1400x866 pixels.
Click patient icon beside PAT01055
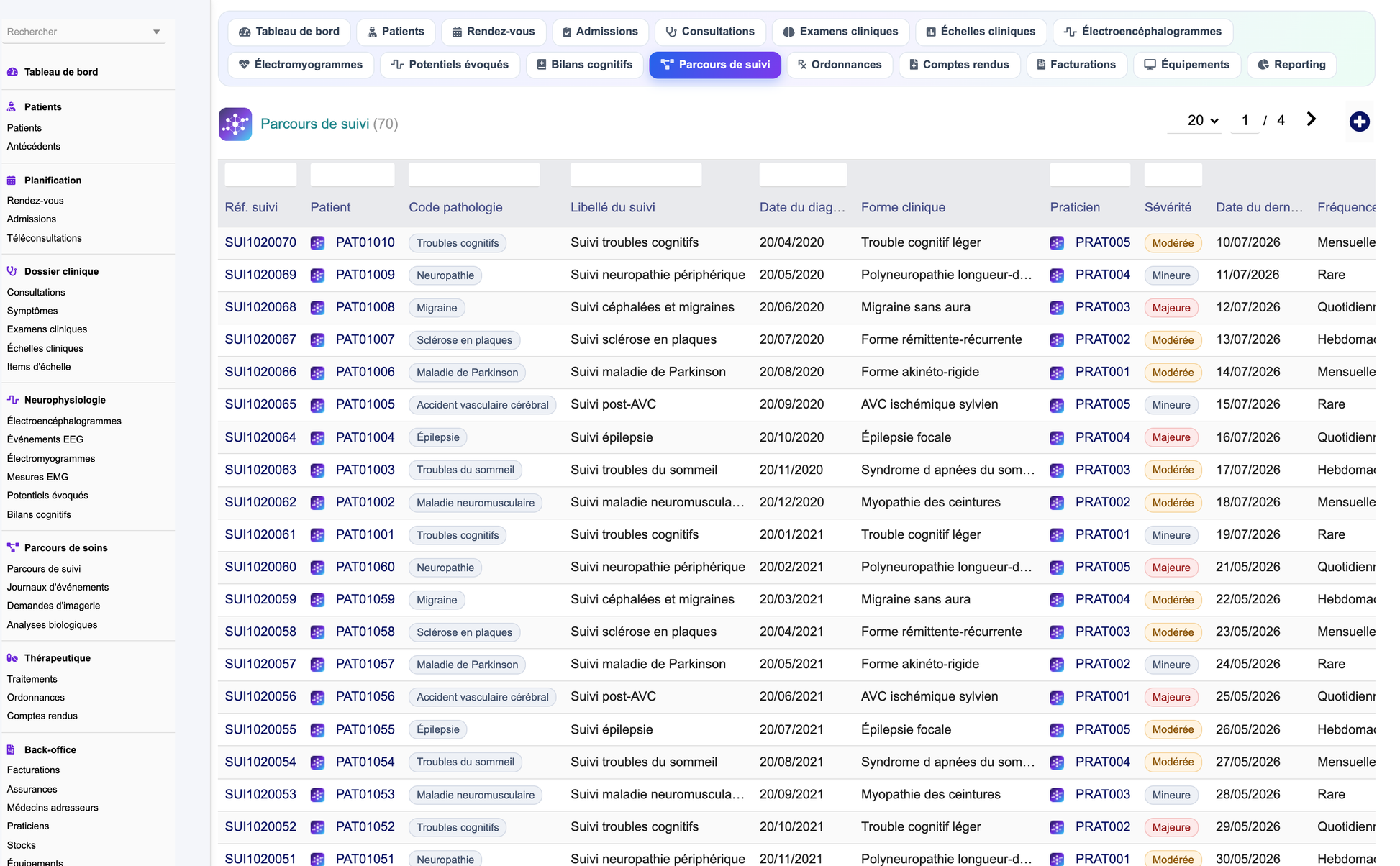tap(317, 730)
